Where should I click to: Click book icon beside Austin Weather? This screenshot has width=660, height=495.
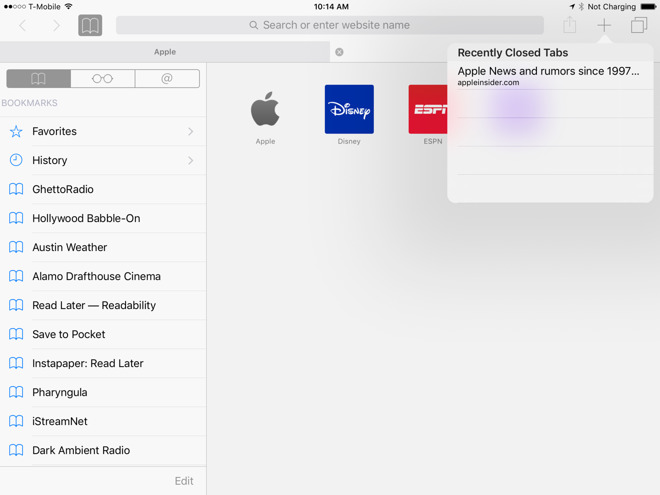tap(16, 248)
